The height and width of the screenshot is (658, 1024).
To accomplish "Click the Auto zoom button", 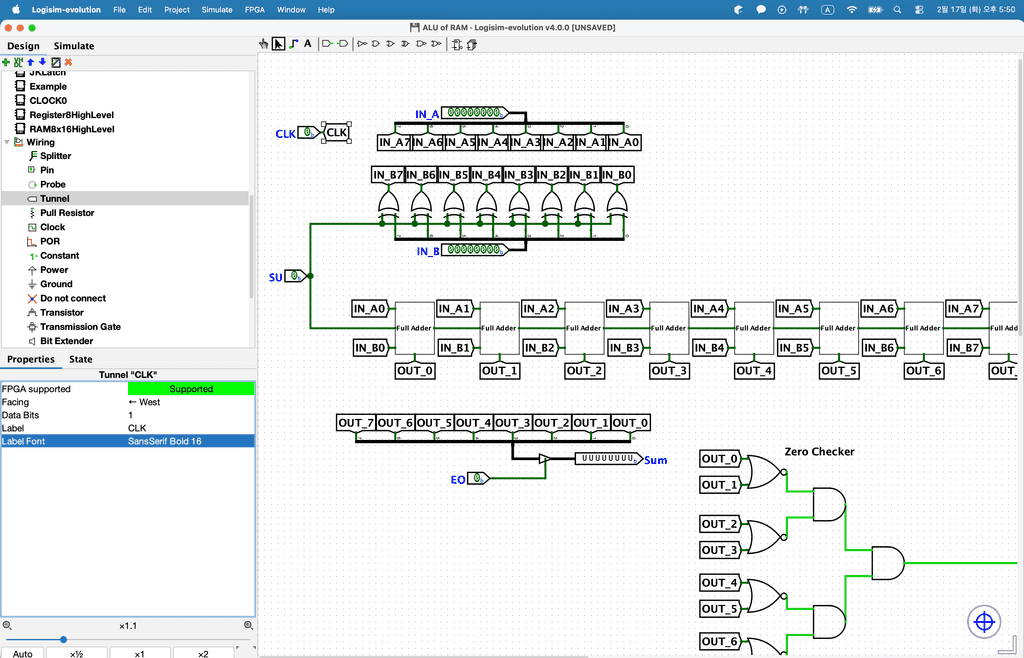I will [23, 653].
